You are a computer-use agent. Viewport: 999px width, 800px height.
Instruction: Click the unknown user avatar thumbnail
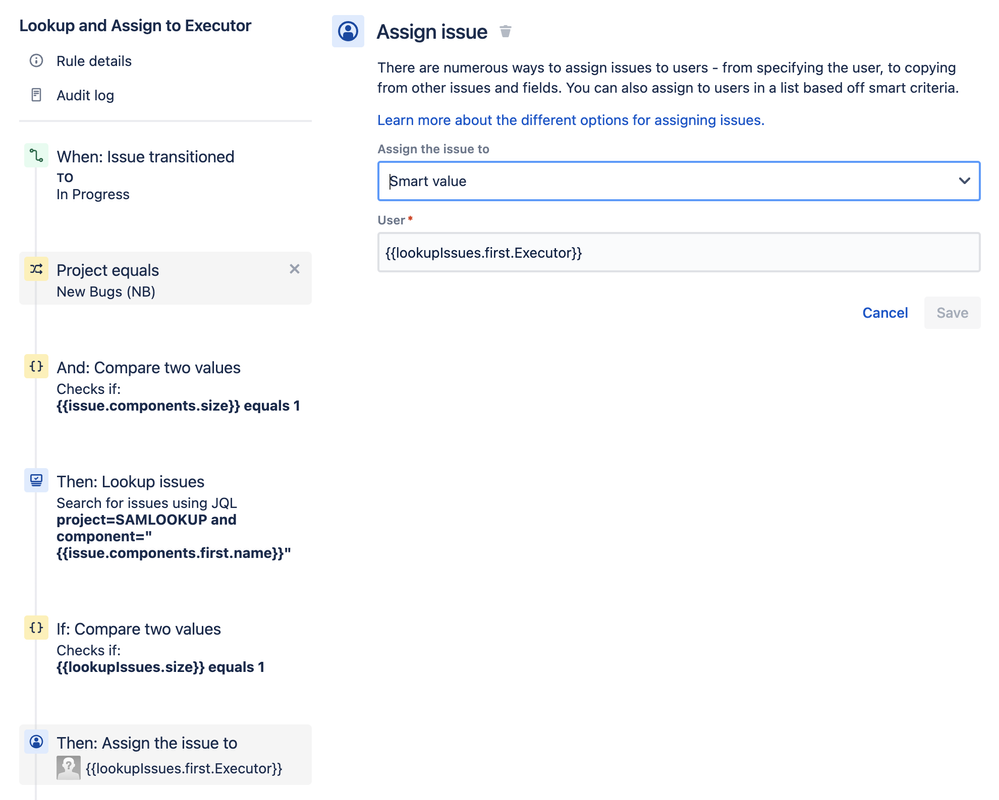[68, 768]
